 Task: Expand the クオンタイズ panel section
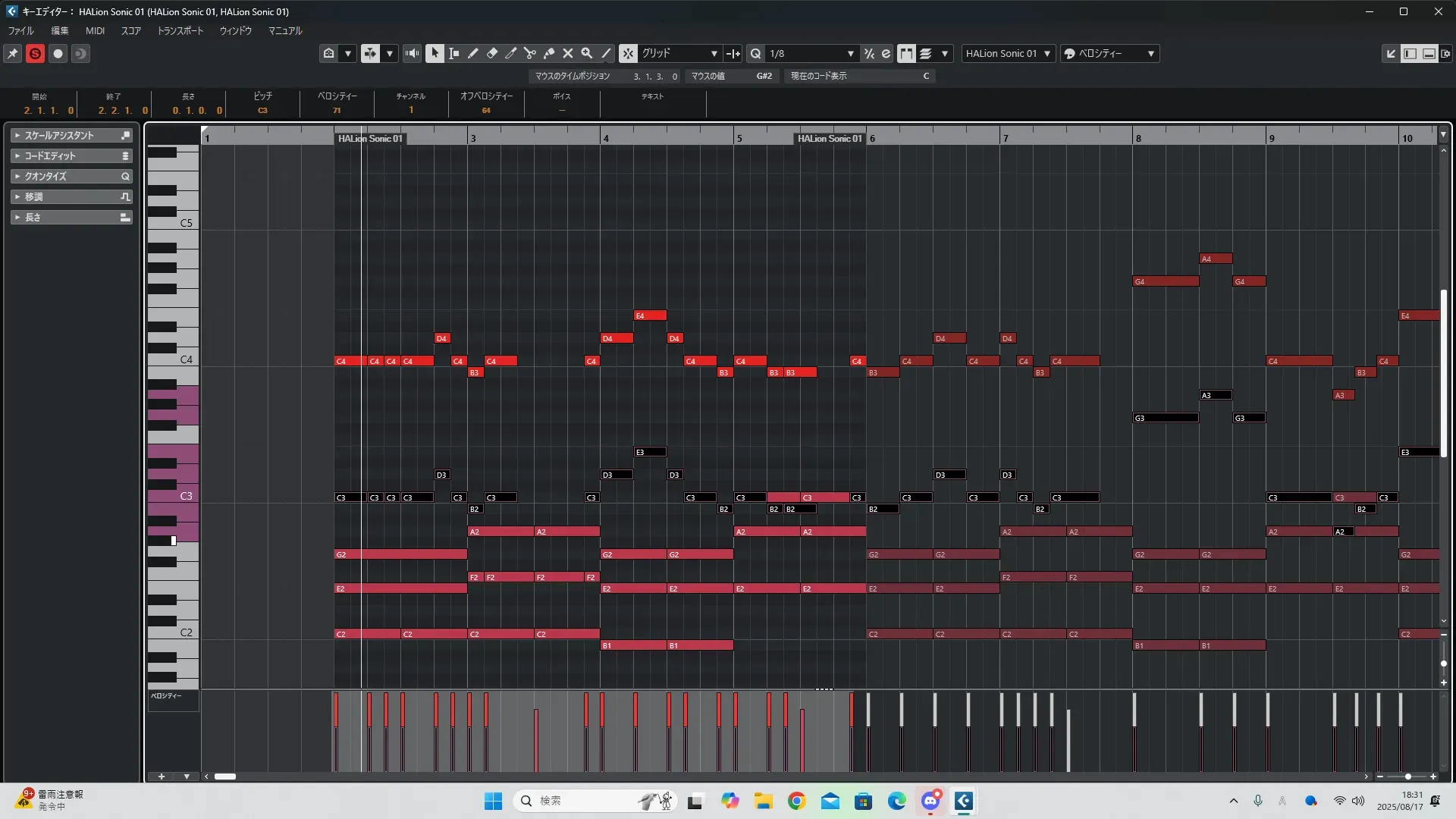coord(45,177)
